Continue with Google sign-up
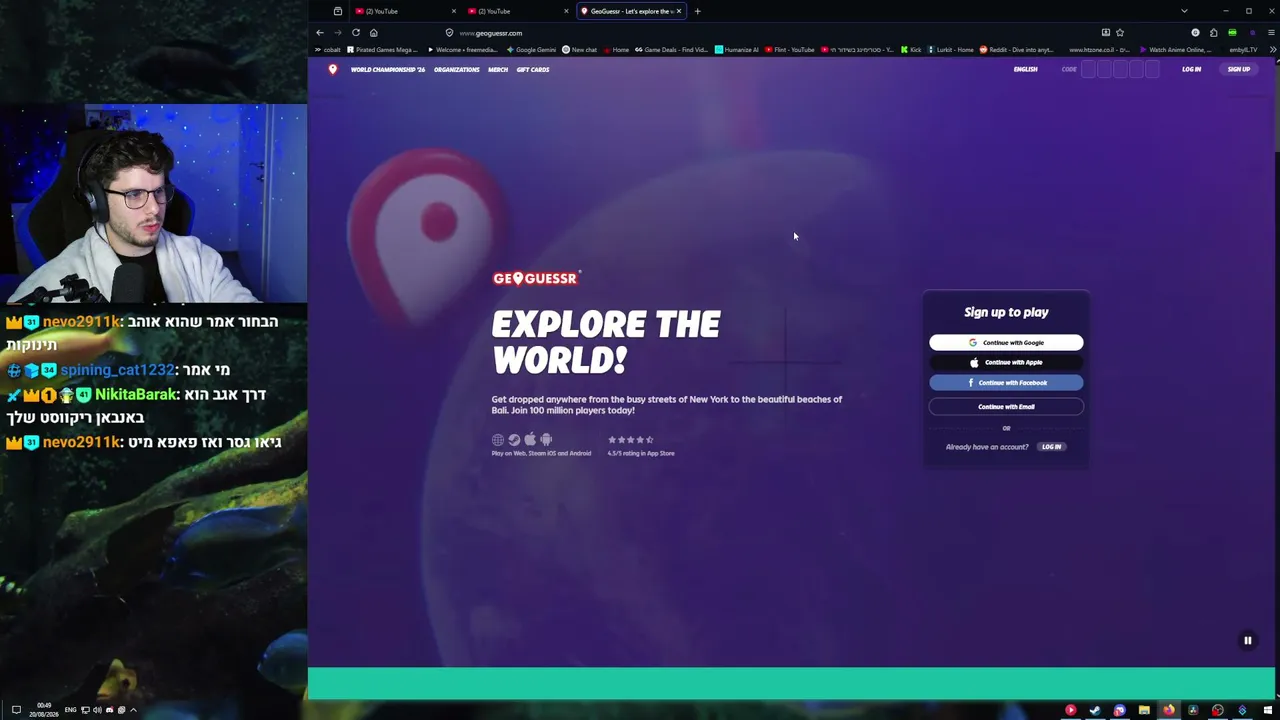Screen dimensions: 1280x720 1006,343
